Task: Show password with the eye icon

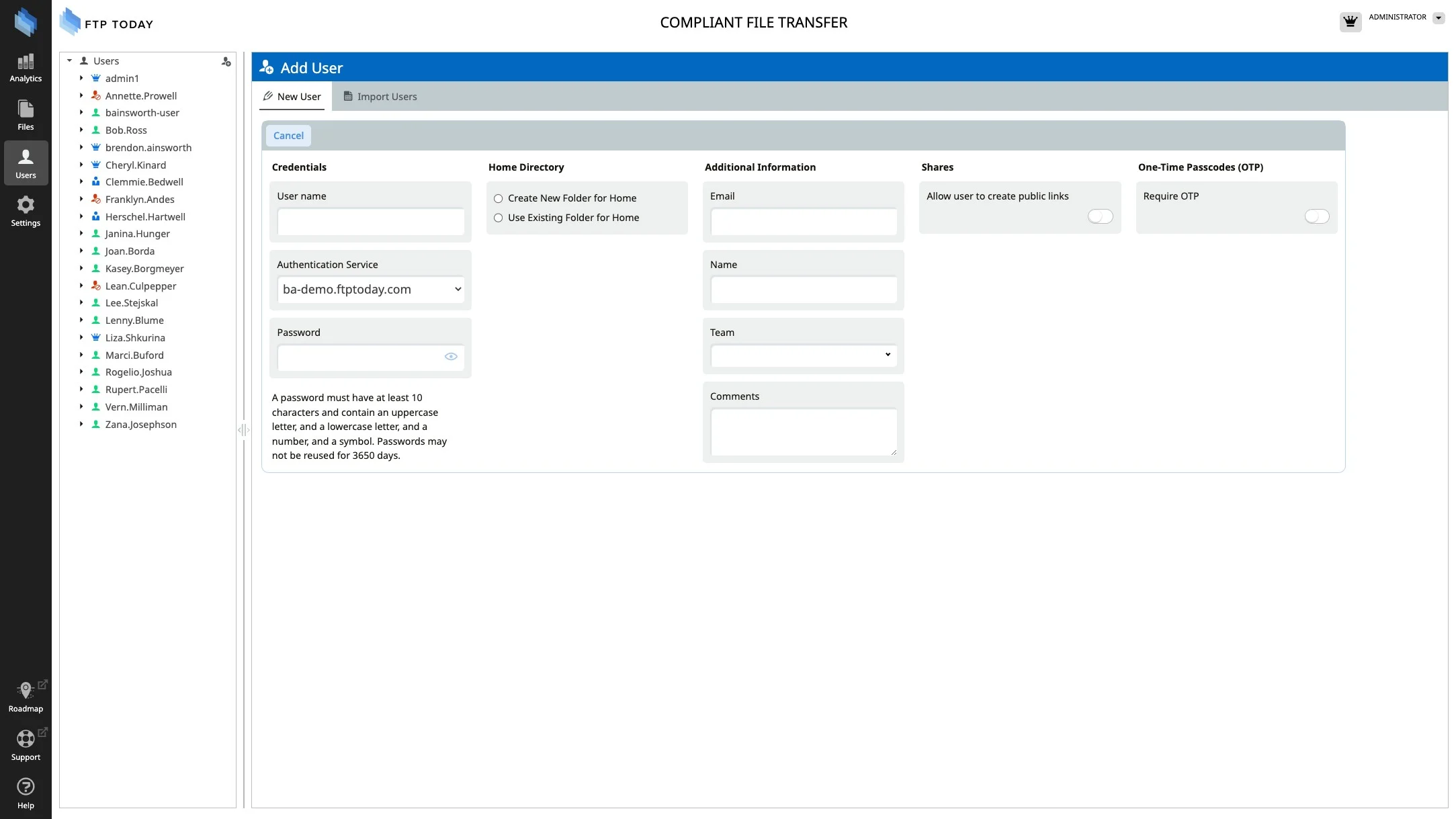Action: click(x=451, y=357)
